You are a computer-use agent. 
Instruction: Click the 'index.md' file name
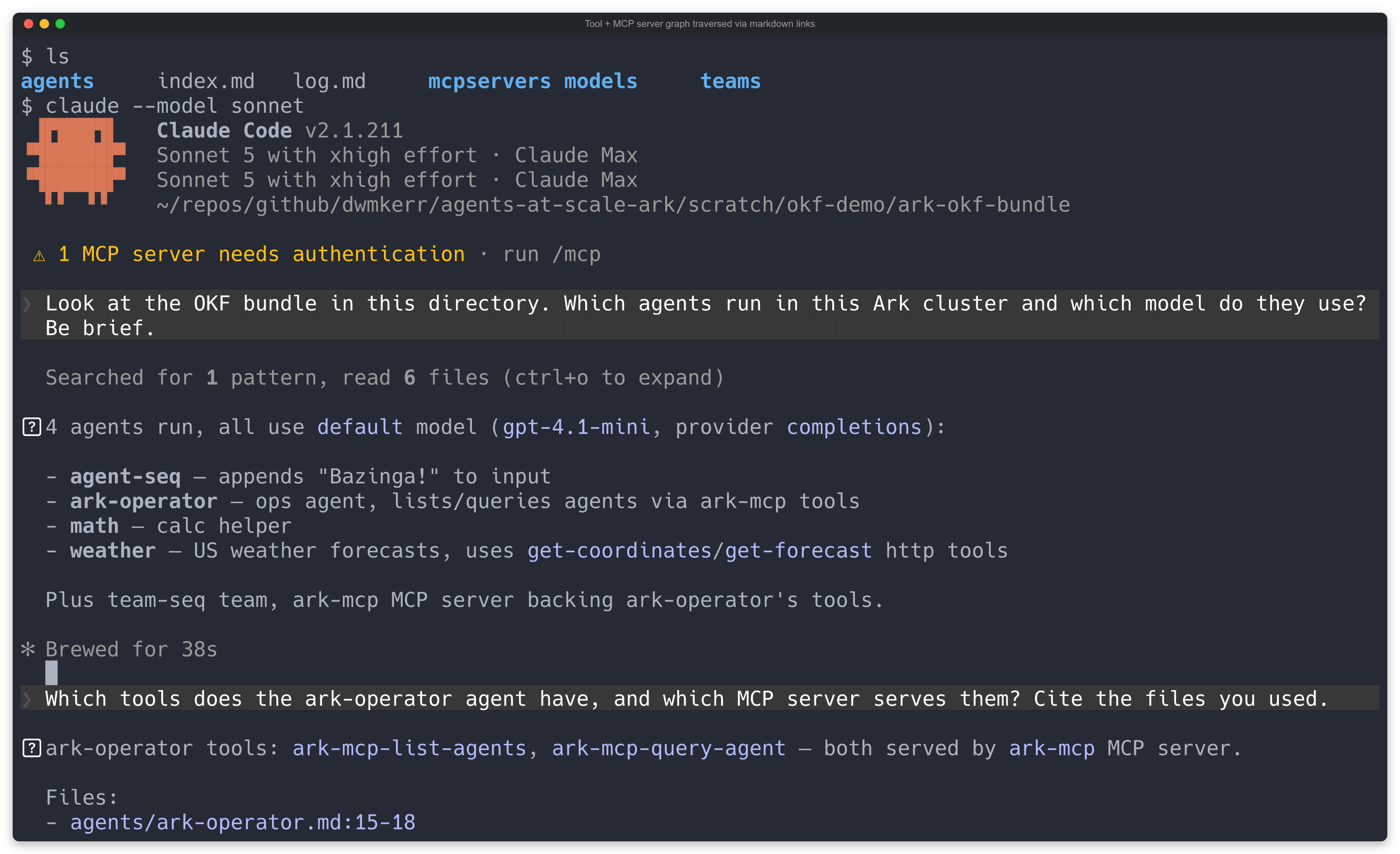pyautogui.click(x=206, y=81)
